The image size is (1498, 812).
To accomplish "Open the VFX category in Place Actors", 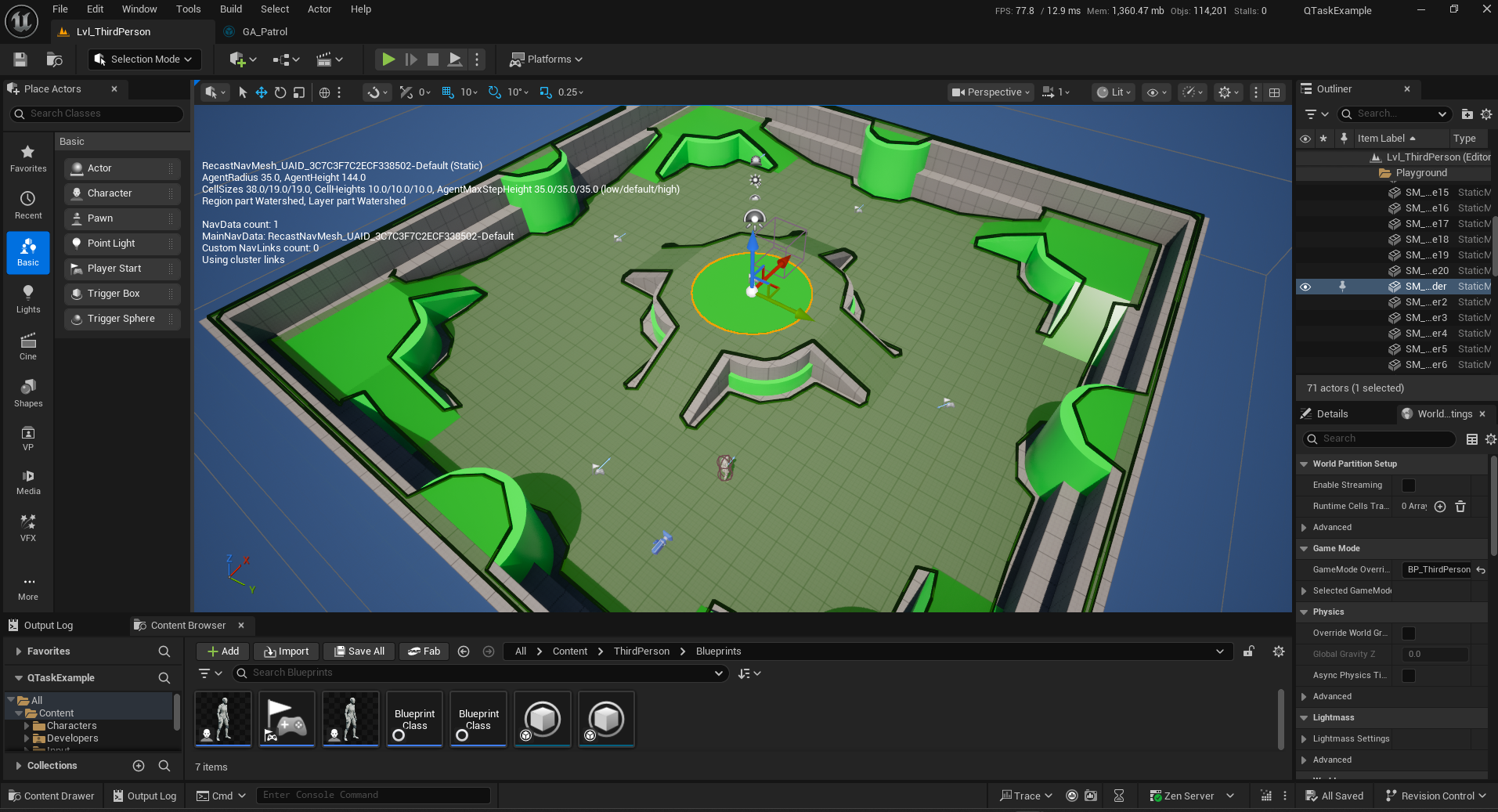I will [x=28, y=528].
